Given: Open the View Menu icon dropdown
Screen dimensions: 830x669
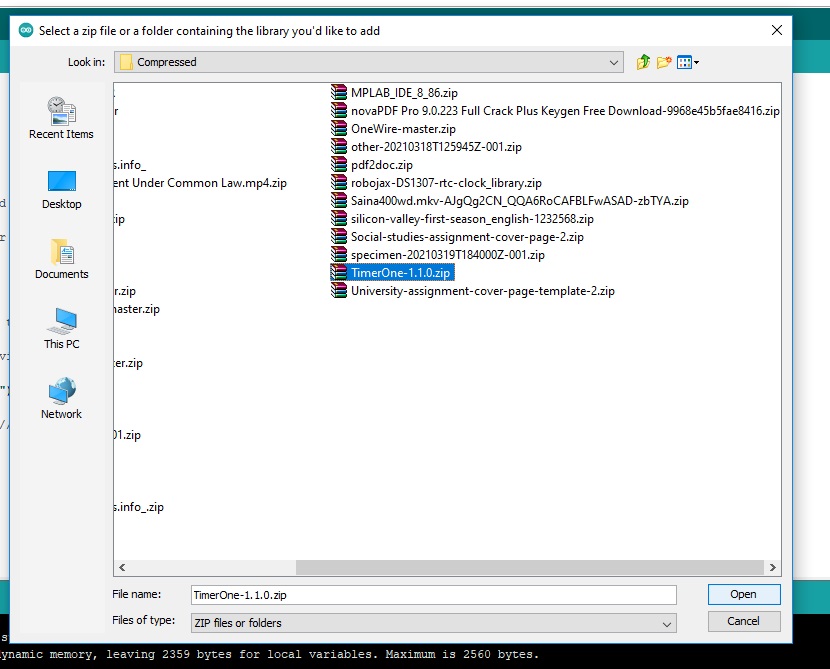Looking at the screenshot, I should (x=688, y=62).
